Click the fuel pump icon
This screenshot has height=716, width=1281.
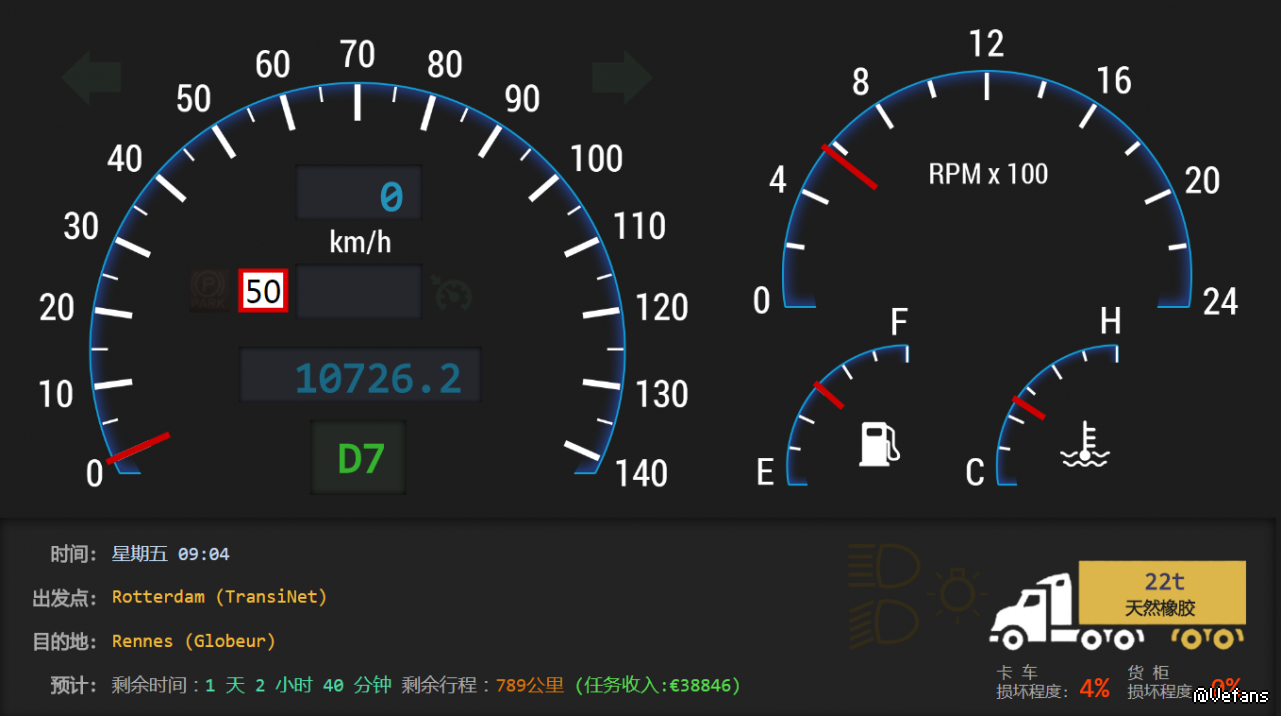879,444
